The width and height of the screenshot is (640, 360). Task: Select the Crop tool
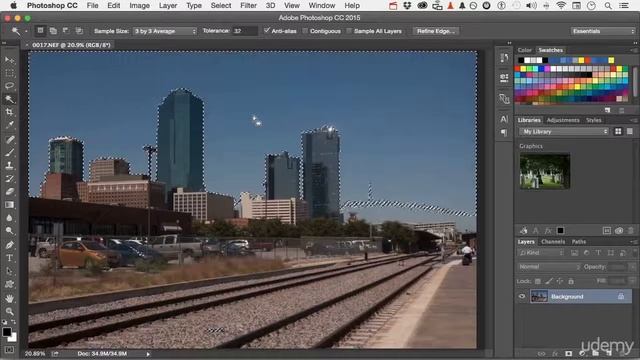coord(9,112)
